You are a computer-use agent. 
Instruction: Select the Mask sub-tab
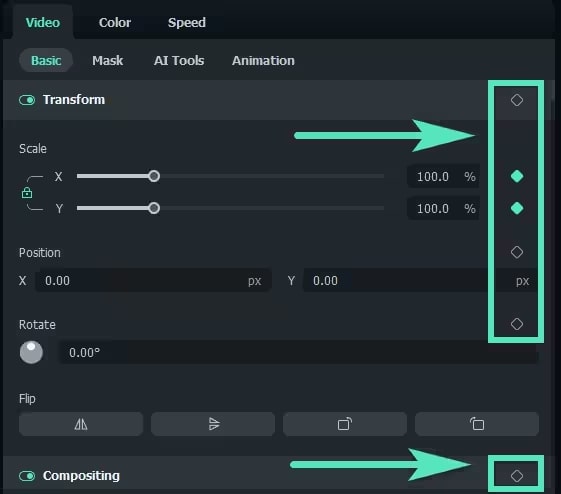pyautogui.click(x=107, y=60)
